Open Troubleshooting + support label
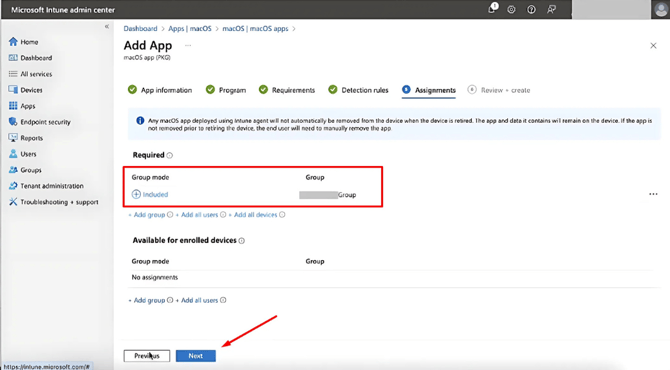 tap(59, 202)
